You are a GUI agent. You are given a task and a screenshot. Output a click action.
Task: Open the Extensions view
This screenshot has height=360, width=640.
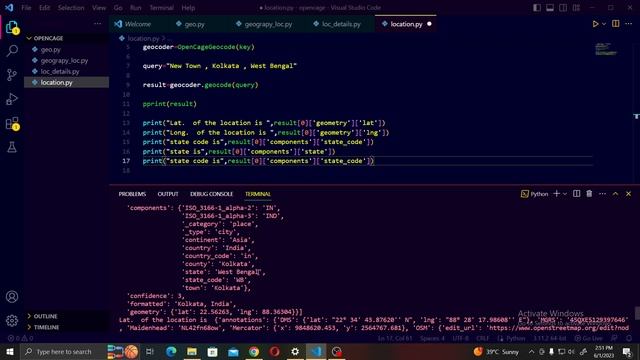[12, 123]
